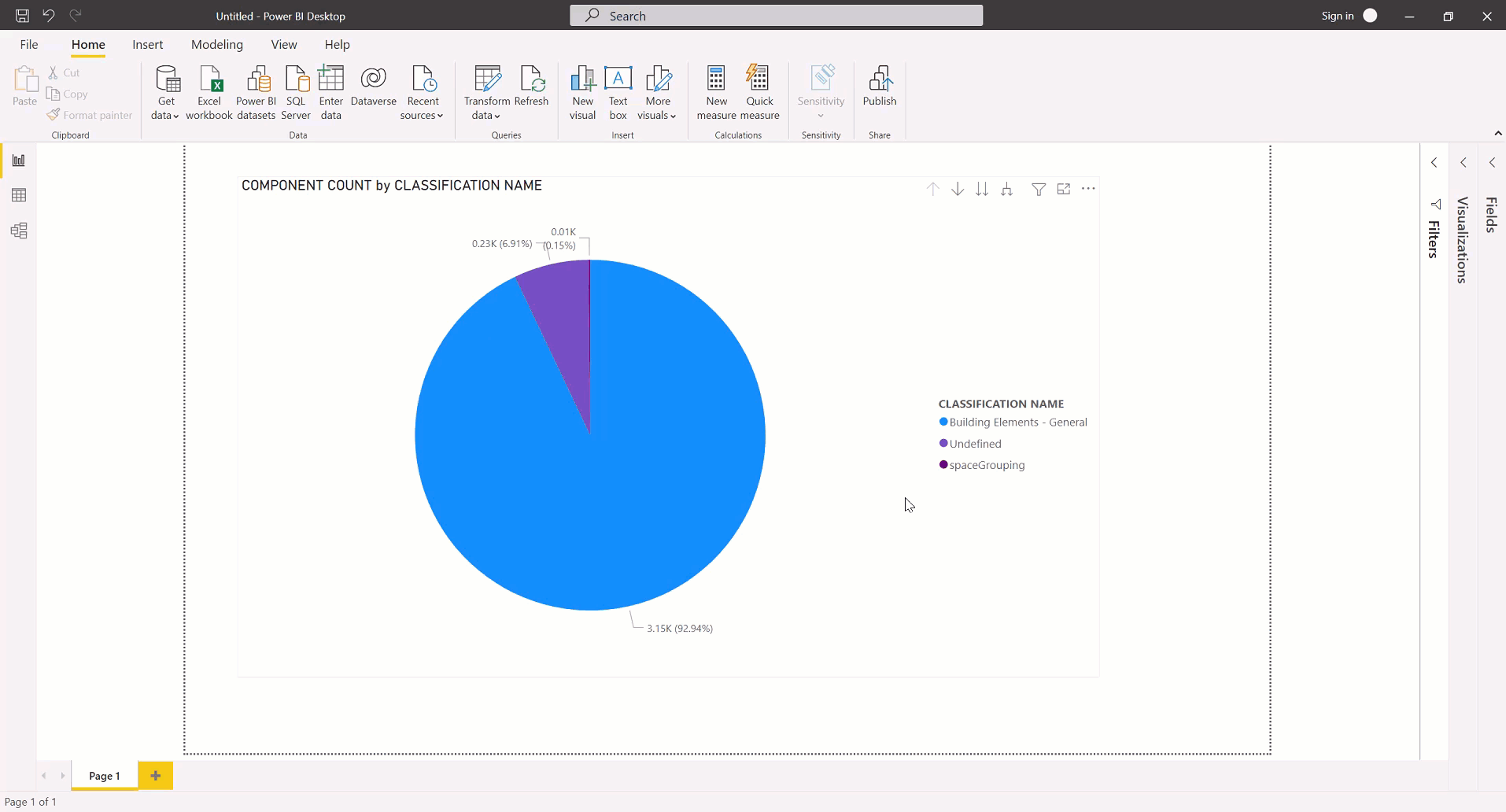Expand all down one hierarchy level

[x=1007, y=189]
